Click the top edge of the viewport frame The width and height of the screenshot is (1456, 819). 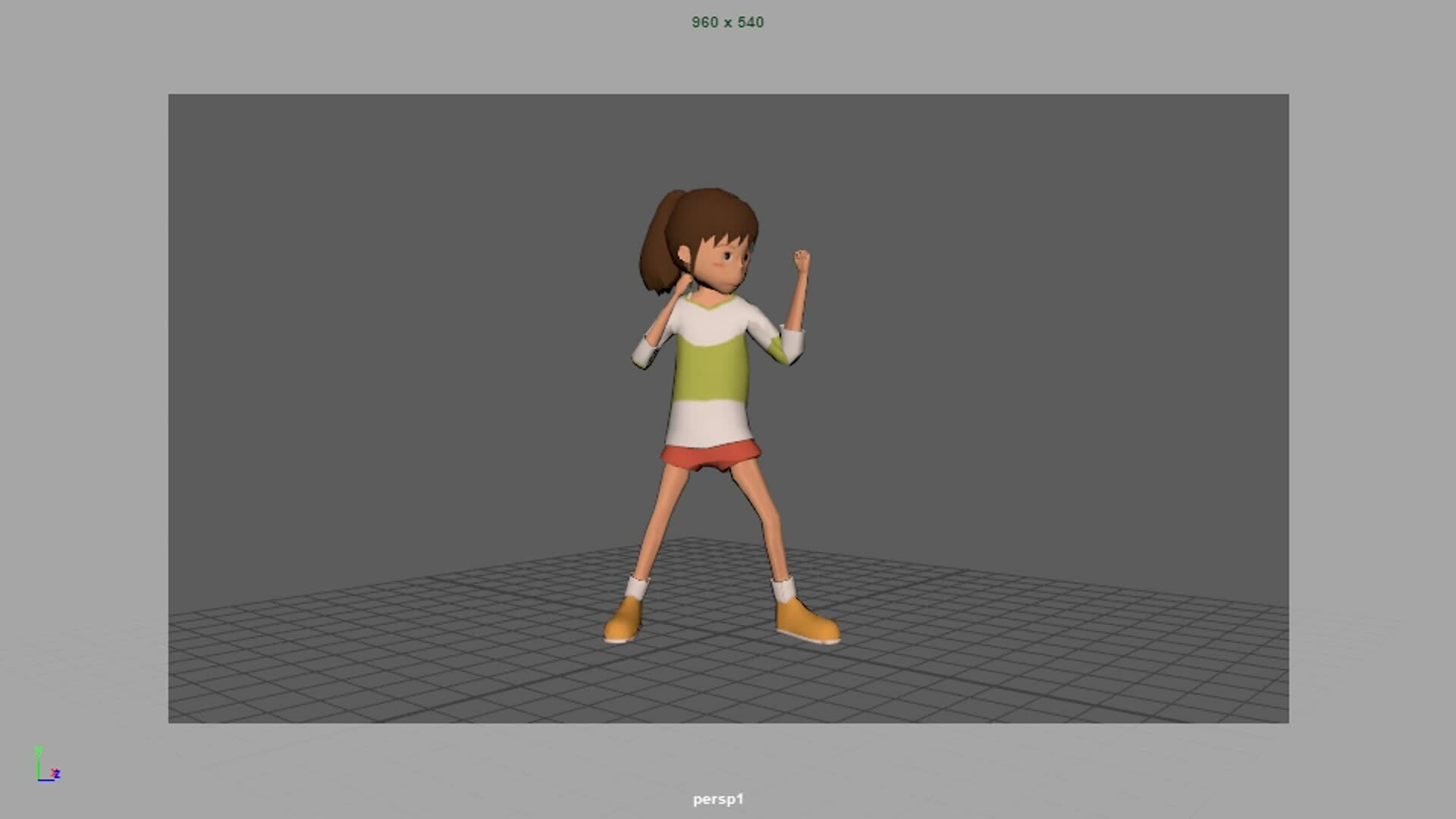pos(728,94)
